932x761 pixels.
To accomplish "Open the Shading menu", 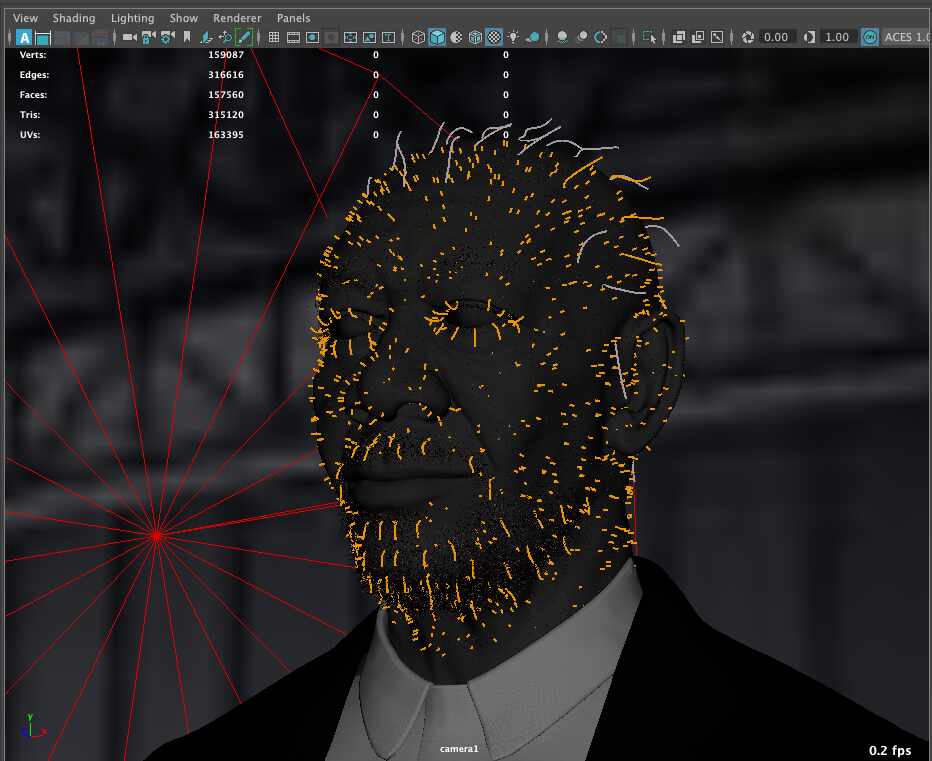I will (74, 18).
